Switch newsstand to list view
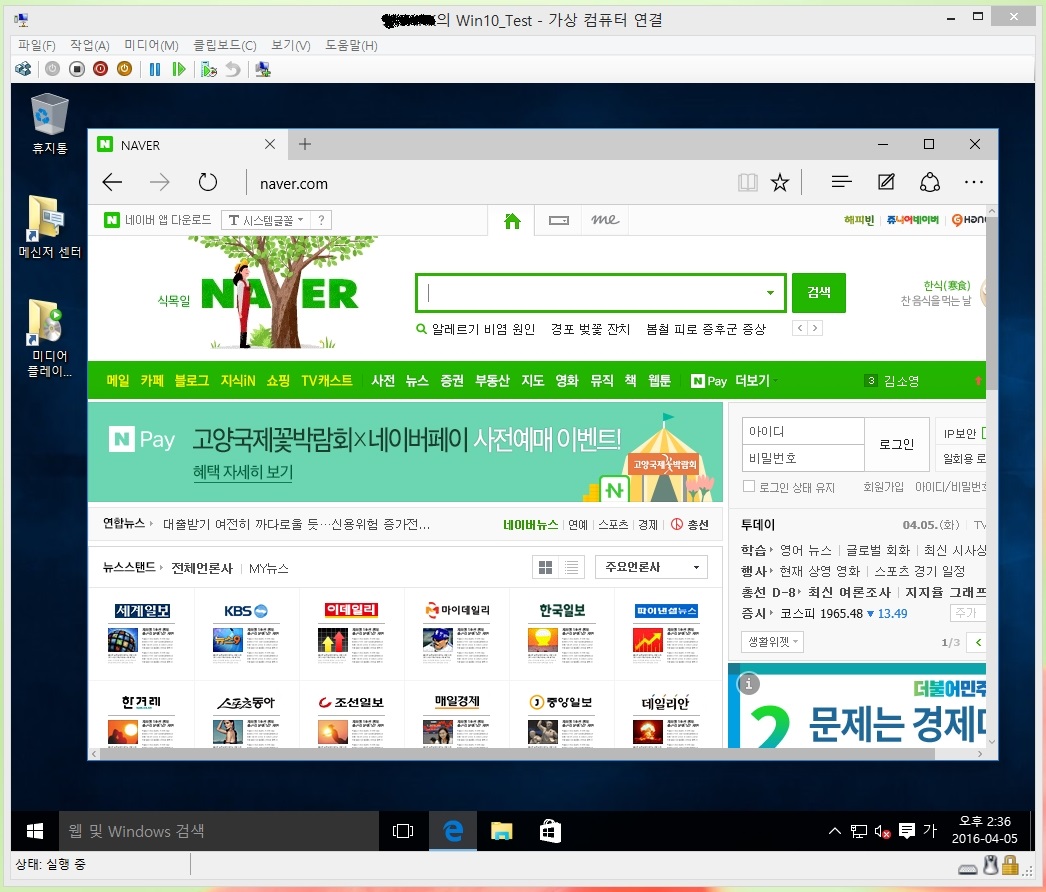 tap(572, 567)
